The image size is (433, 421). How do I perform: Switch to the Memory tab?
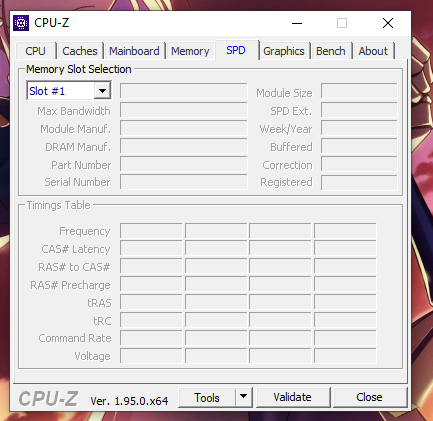click(x=190, y=51)
